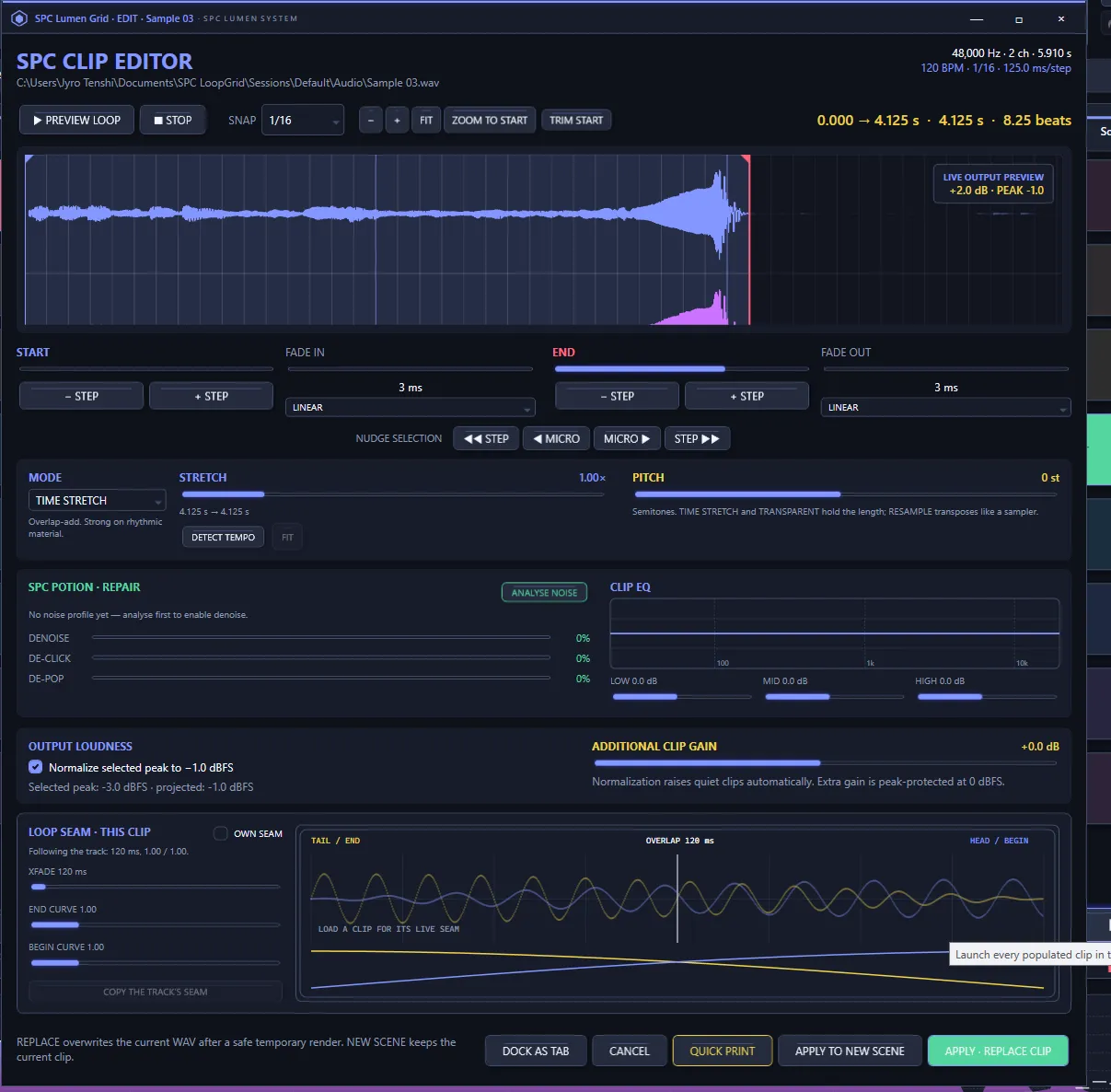Click the Analyse Noise button

click(544, 593)
